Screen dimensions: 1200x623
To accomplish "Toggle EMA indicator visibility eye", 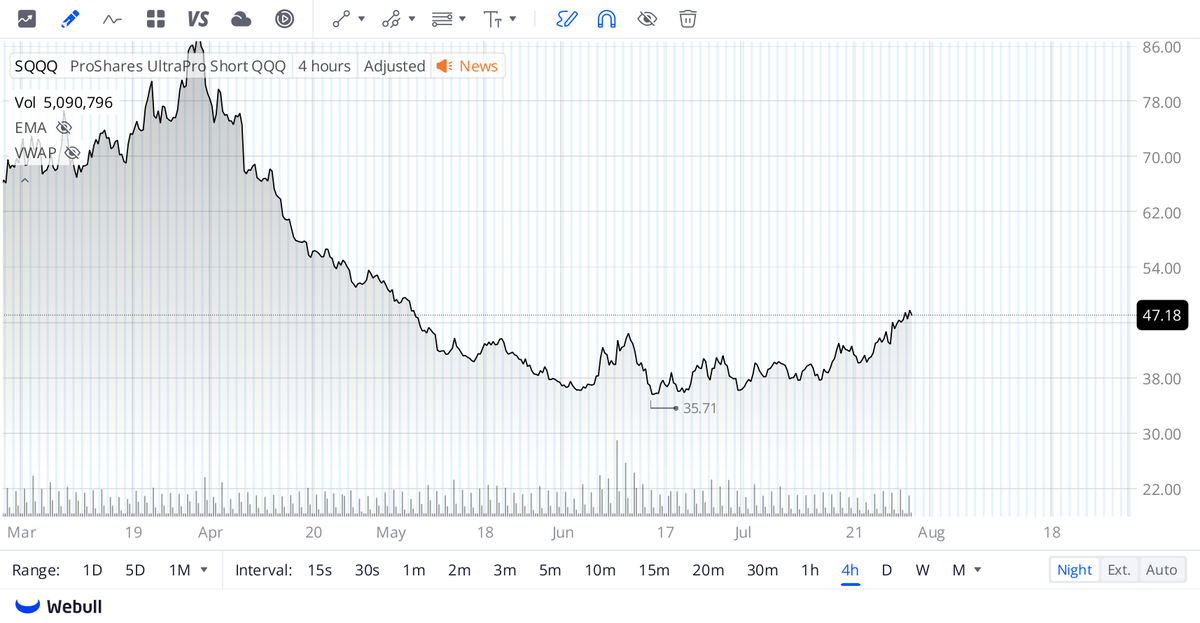I will click(x=64, y=128).
